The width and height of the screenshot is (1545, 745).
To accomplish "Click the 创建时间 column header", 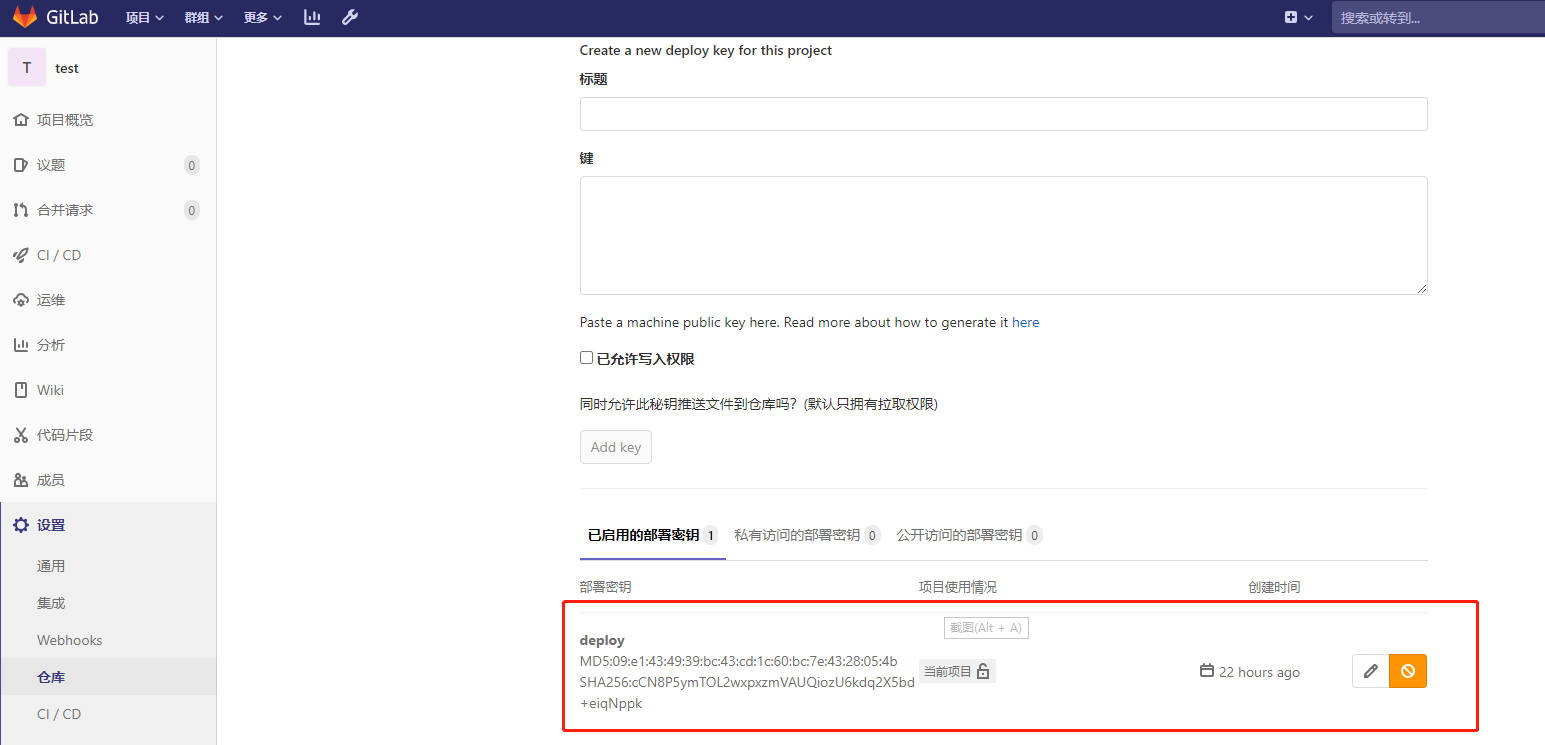I will pyautogui.click(x=1274, y=587).
